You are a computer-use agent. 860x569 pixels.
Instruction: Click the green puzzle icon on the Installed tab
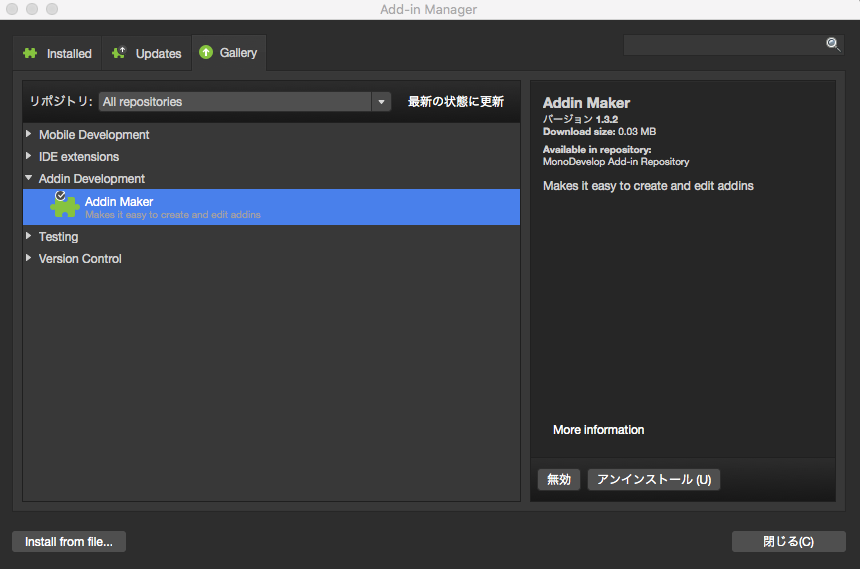coord(30,53)
